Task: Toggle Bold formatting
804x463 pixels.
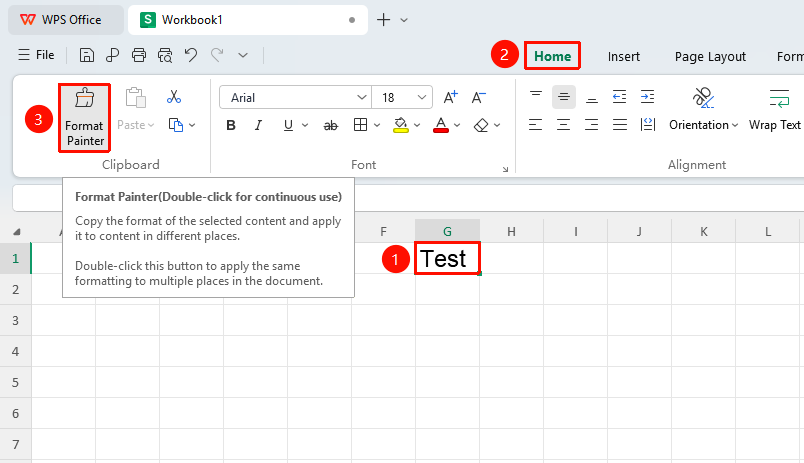Action: (x=231, y=125)
